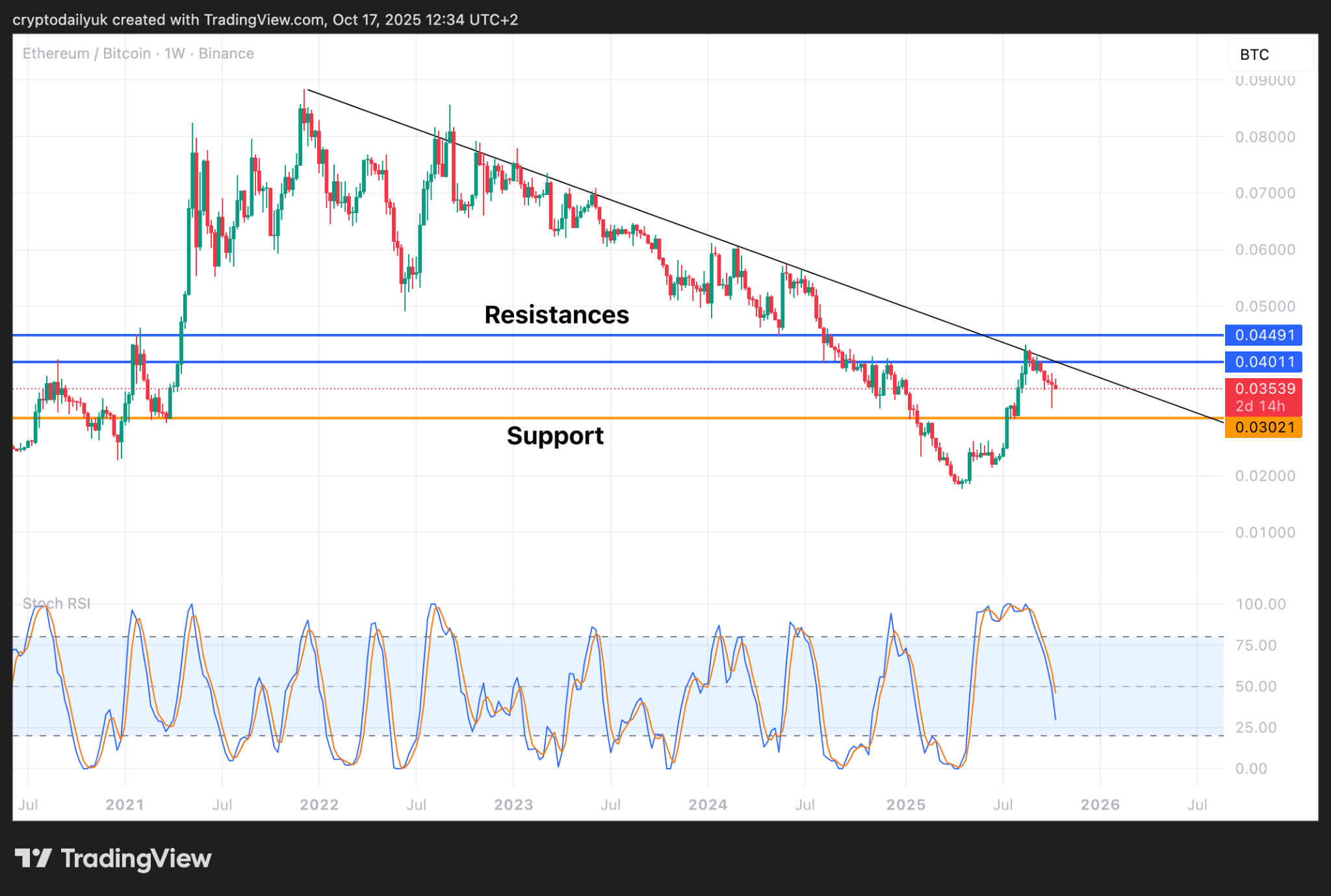Click the 0.06000 price axis value
The image size is (1331, 896).
[x=1265, y=250]
